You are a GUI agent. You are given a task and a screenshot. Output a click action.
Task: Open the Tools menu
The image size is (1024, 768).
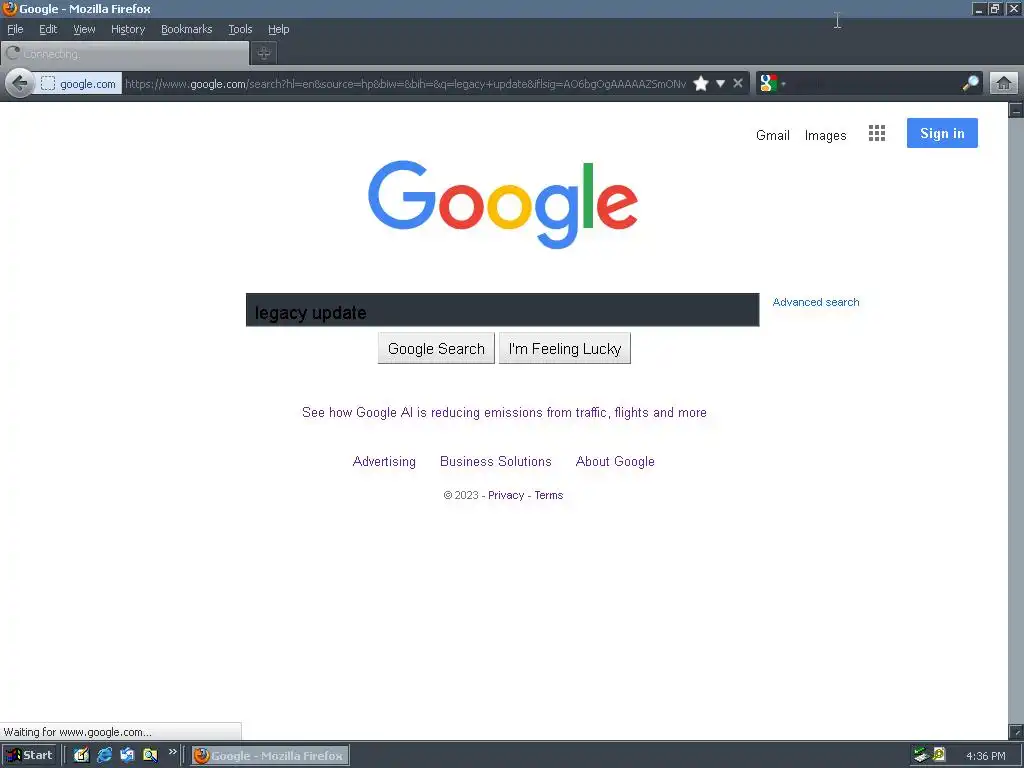click(240, 29)
